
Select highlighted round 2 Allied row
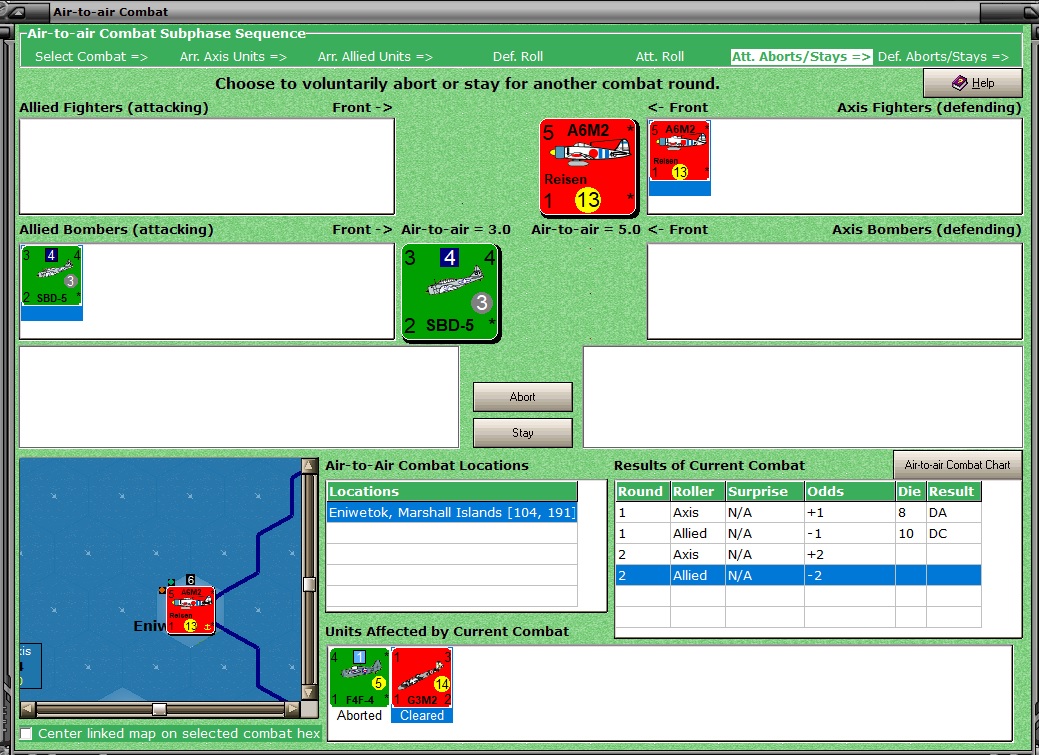click(798, 575)
